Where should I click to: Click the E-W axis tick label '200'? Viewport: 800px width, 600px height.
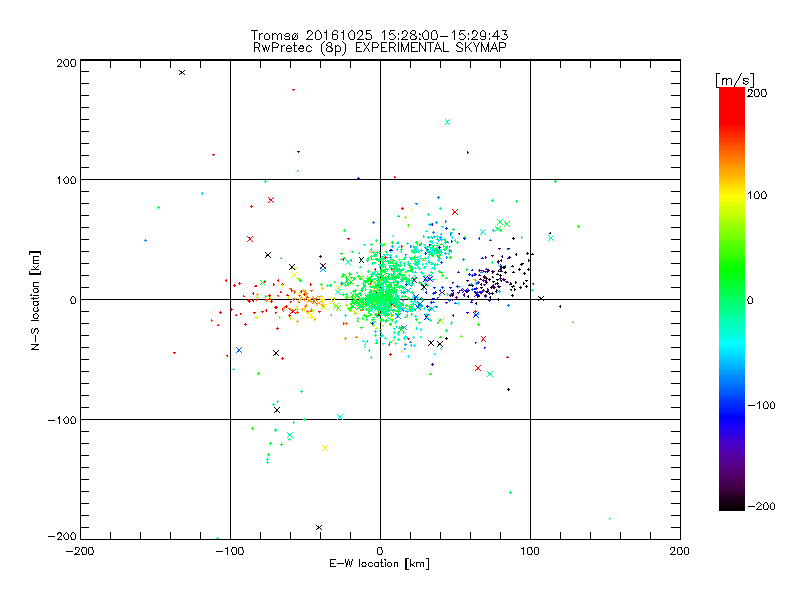point(680,552)
